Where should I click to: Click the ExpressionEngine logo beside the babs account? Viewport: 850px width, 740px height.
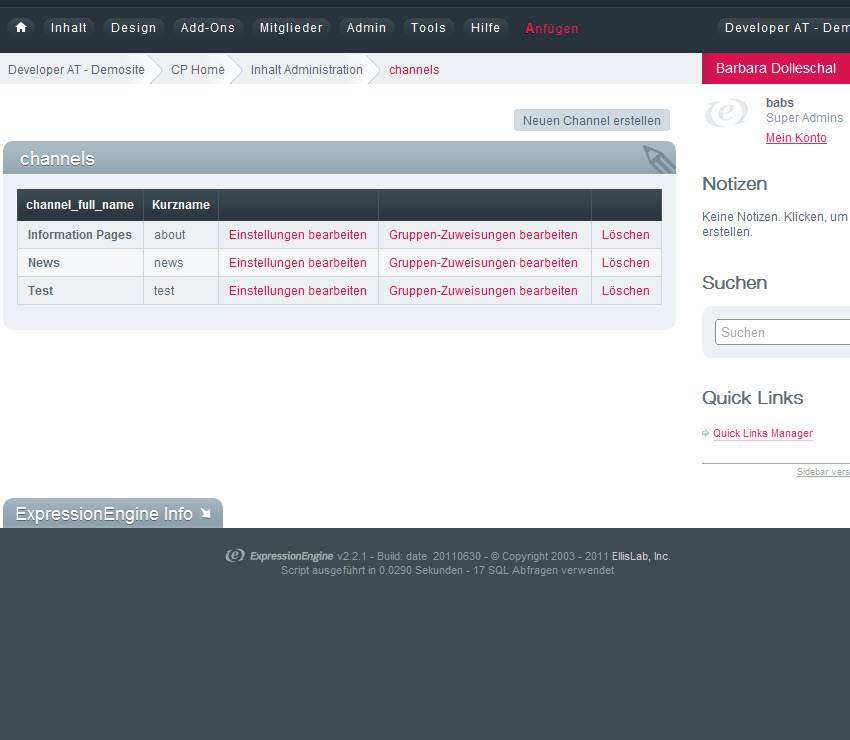click(727, 113)
